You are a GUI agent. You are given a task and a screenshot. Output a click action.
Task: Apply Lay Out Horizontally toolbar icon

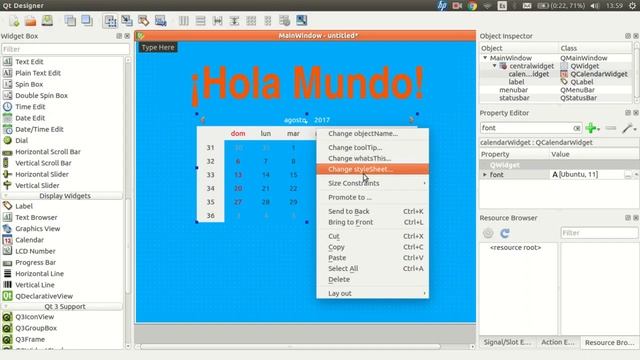click(x=184, y=20)
